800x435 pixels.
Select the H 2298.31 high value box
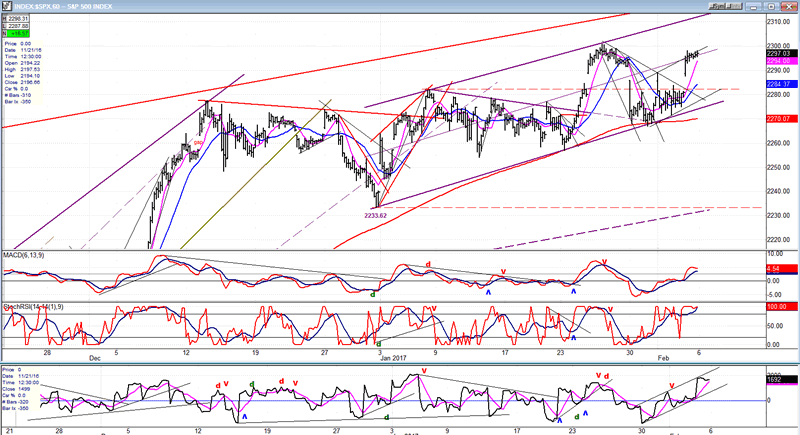[19, 18]
